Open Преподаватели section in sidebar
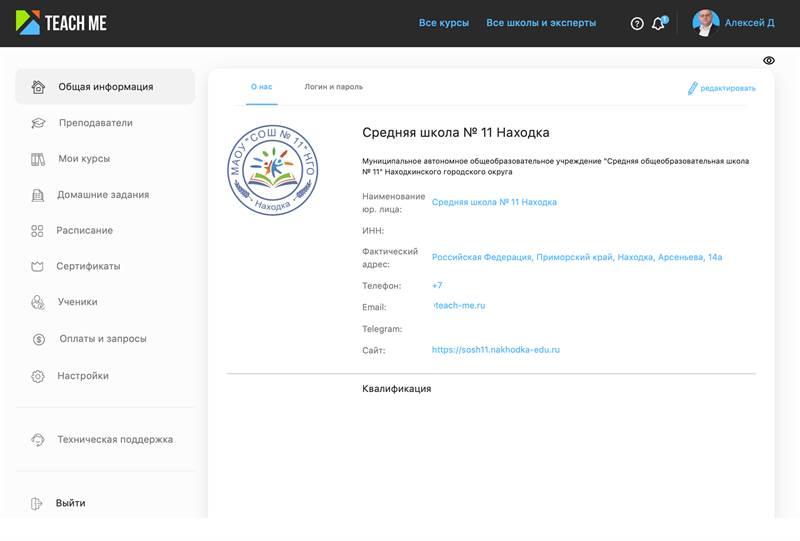Screen dimensions: 800x541 [x=95, y=123]
